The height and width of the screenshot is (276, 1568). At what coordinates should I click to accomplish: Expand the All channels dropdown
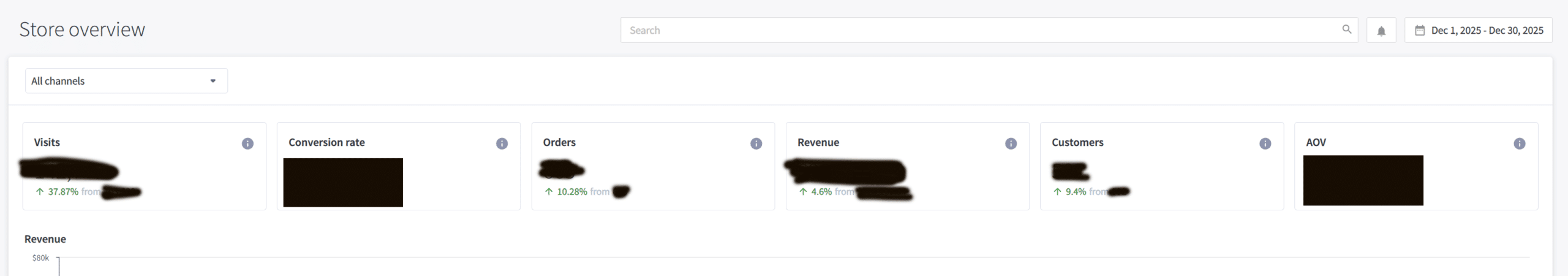point(126,81)
